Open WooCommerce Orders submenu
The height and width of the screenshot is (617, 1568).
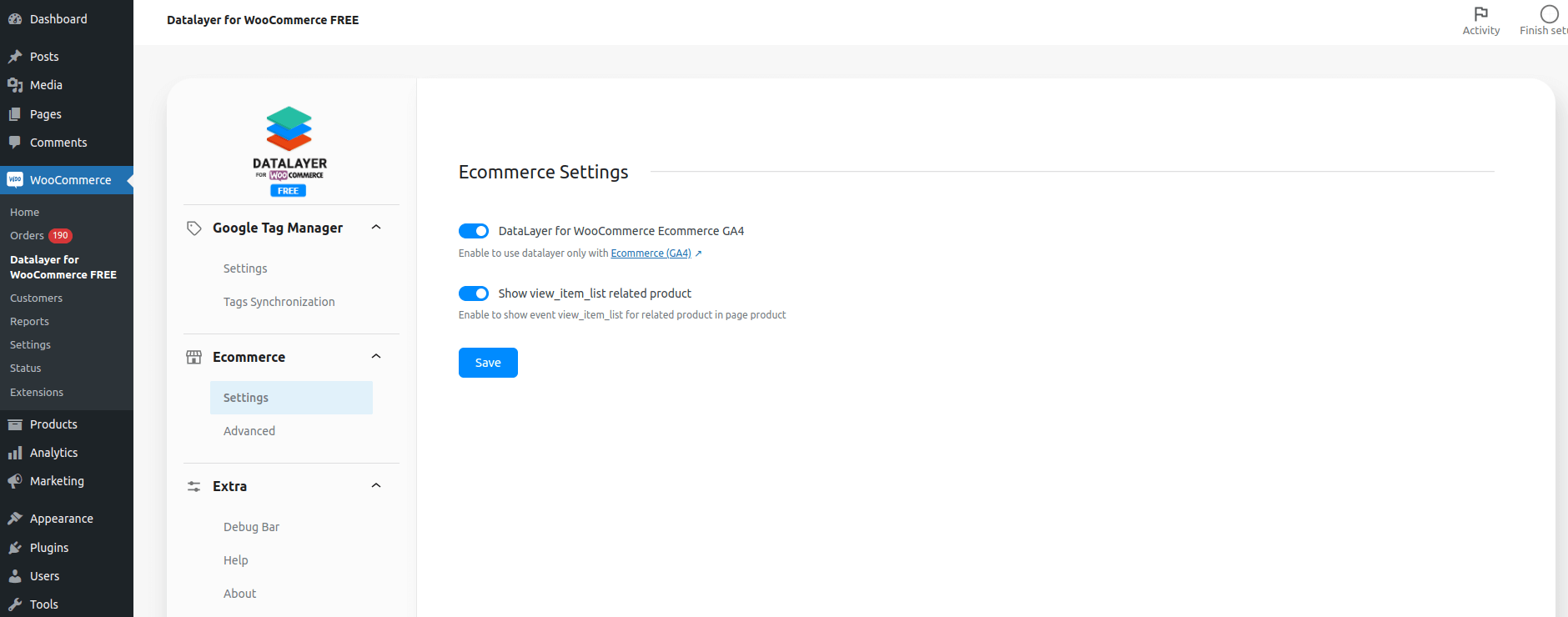pyautogui.click(x=27, y=236)
